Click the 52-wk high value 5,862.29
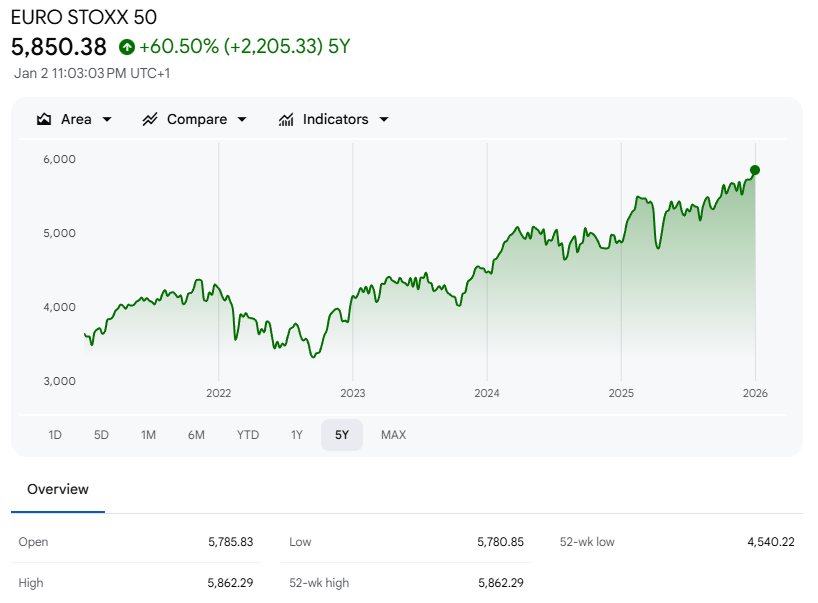 pos(501,583)
